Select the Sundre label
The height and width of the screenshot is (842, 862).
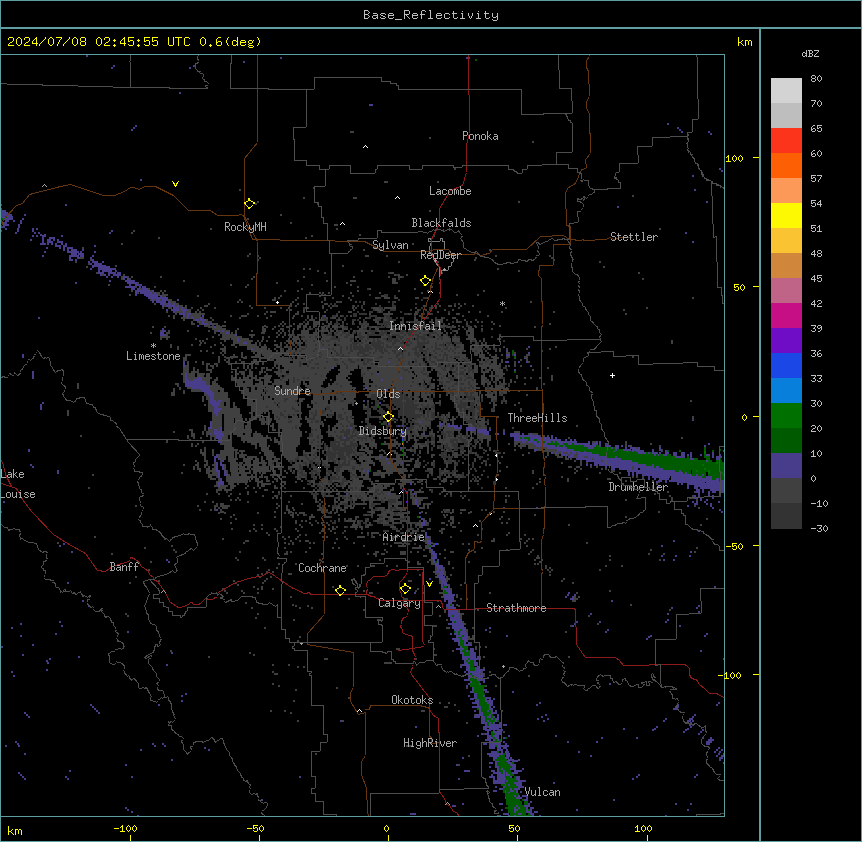coord(292,391)
